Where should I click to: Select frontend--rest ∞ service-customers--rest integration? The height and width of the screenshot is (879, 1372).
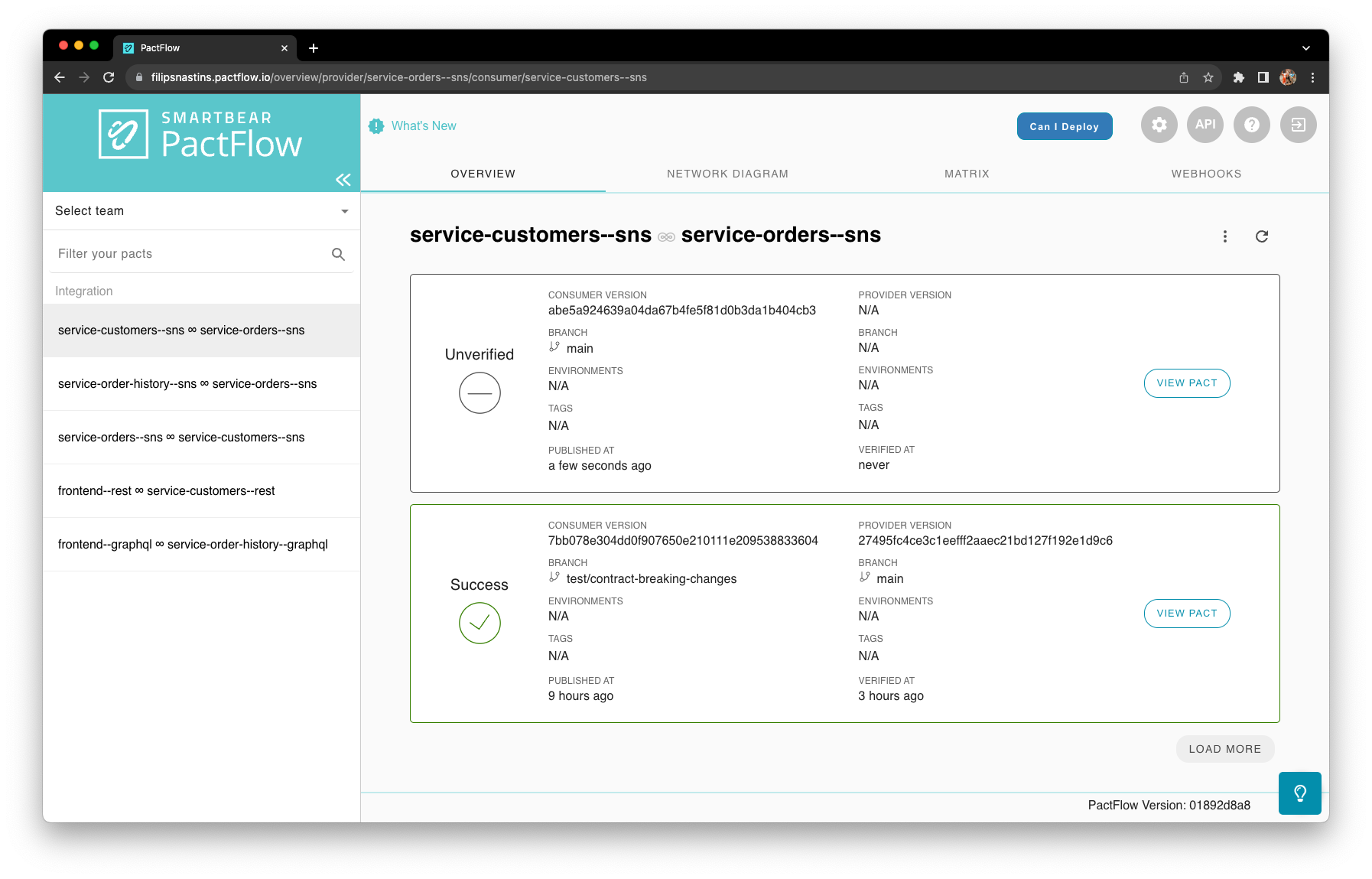(x=202, y=491)
